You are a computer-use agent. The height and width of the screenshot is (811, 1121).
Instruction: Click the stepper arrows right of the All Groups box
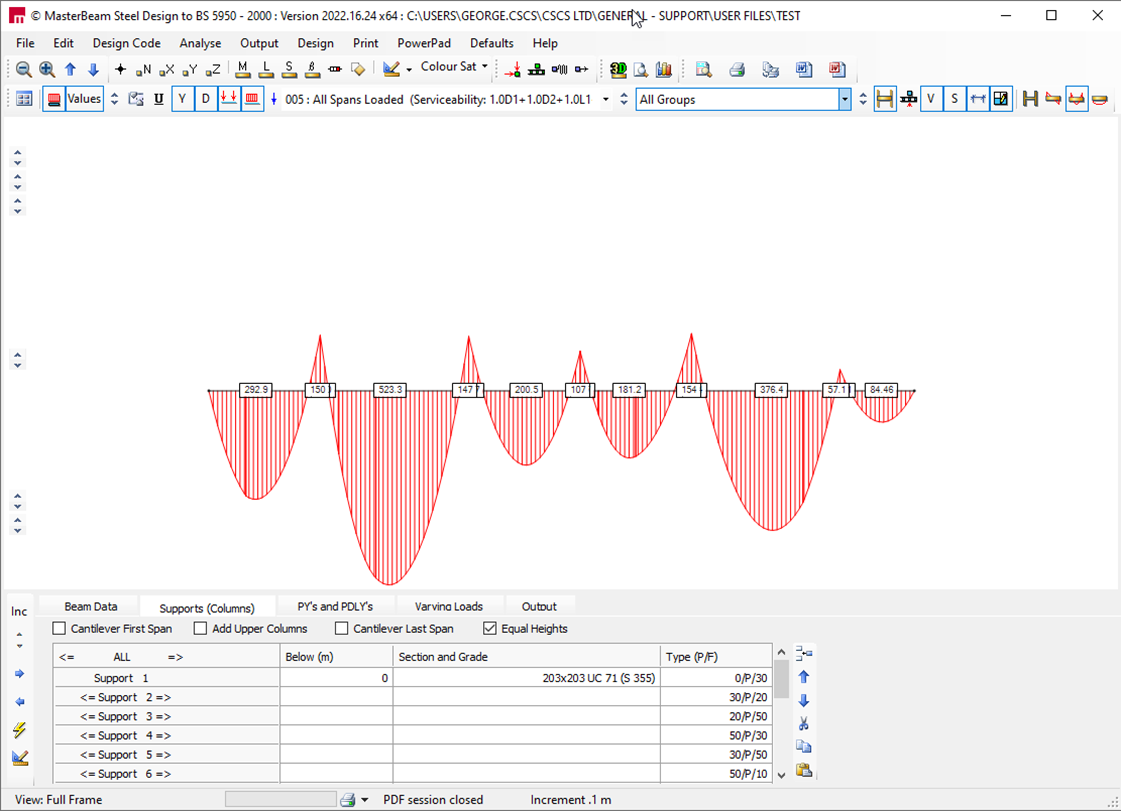click(863, 99)
